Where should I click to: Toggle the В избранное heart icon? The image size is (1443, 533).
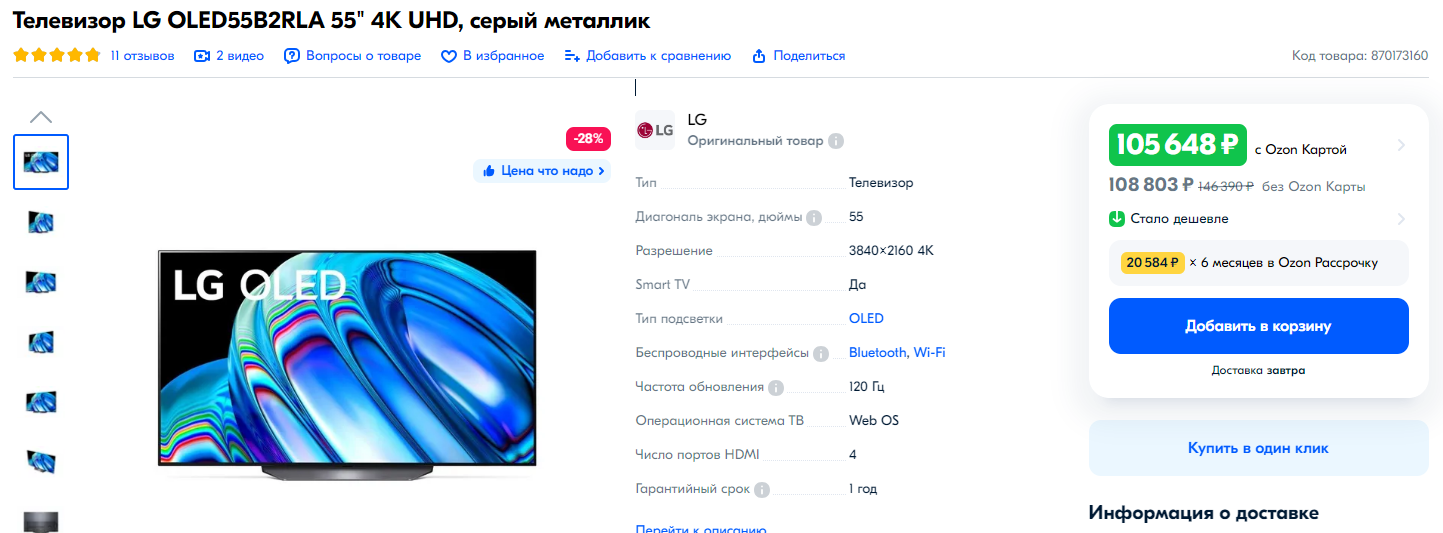449,56
